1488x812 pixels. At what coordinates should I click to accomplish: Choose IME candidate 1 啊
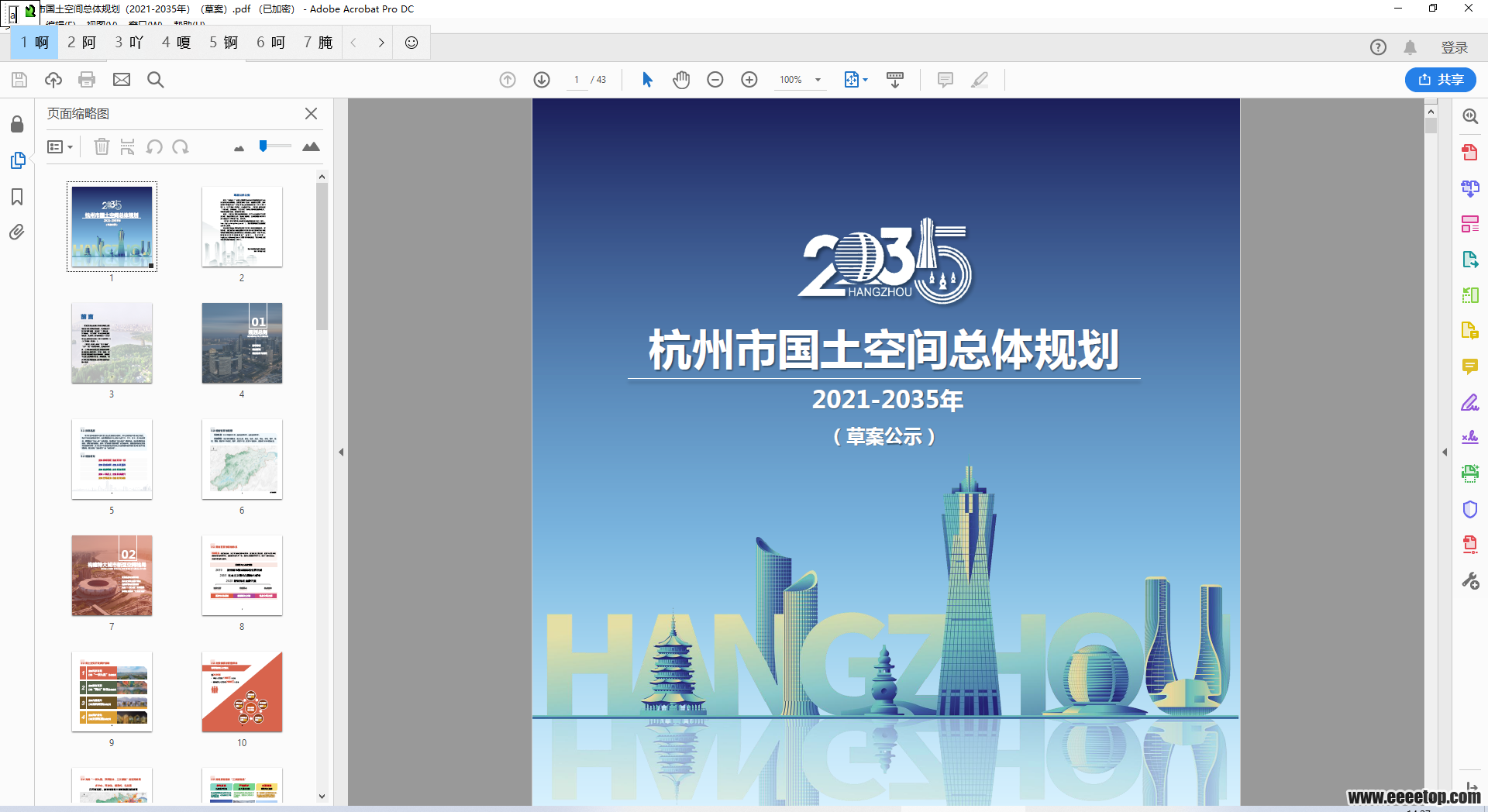click(x=35, y=43)
